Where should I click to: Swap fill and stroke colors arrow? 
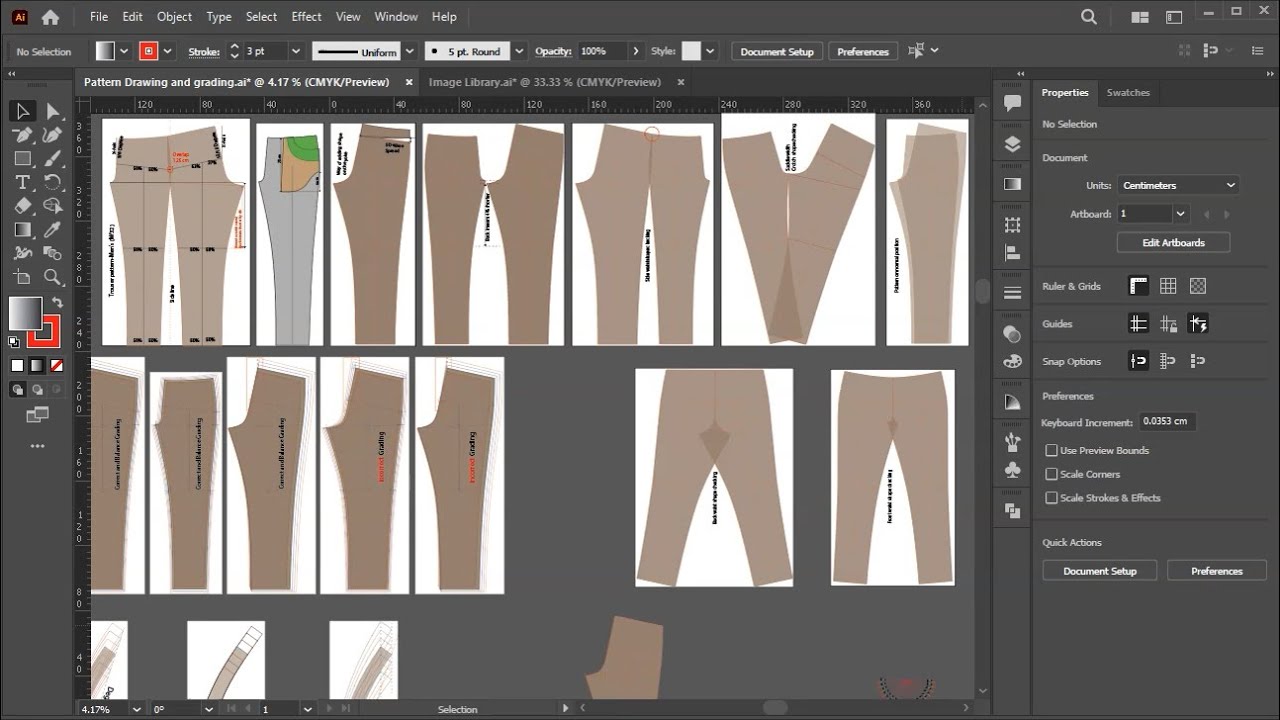coord(58,302)
